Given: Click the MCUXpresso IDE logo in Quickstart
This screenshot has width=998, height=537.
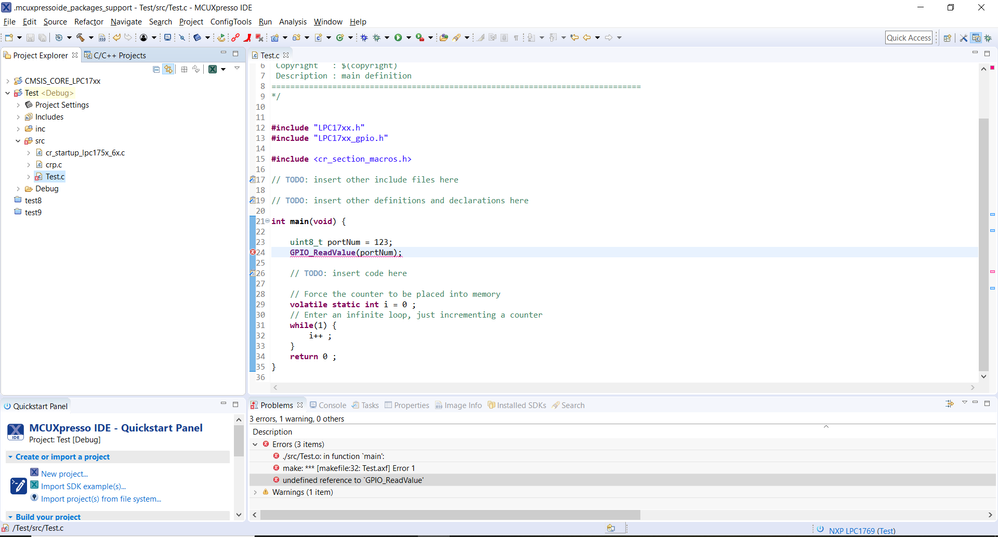Looking at the screenshot, I should point(15,433).
